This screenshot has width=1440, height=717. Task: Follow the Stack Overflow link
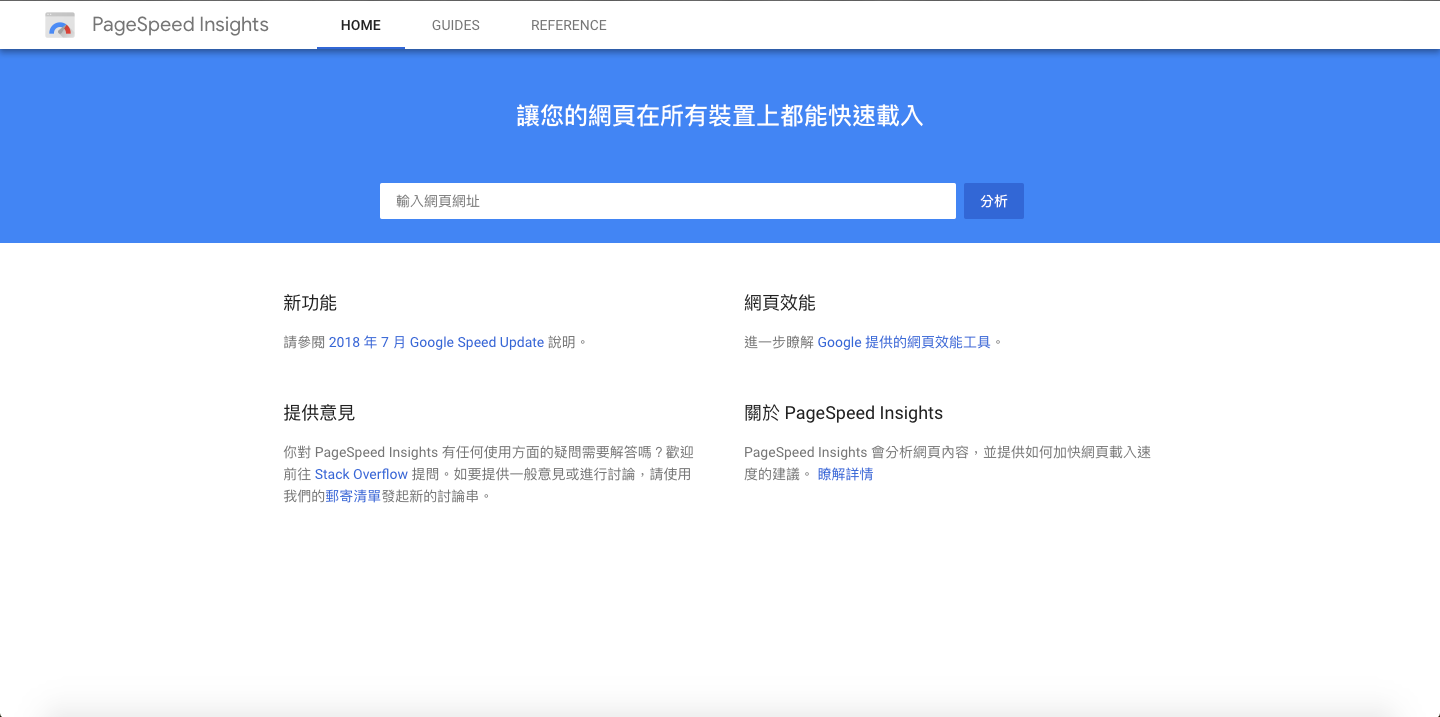tap(362, 474)
